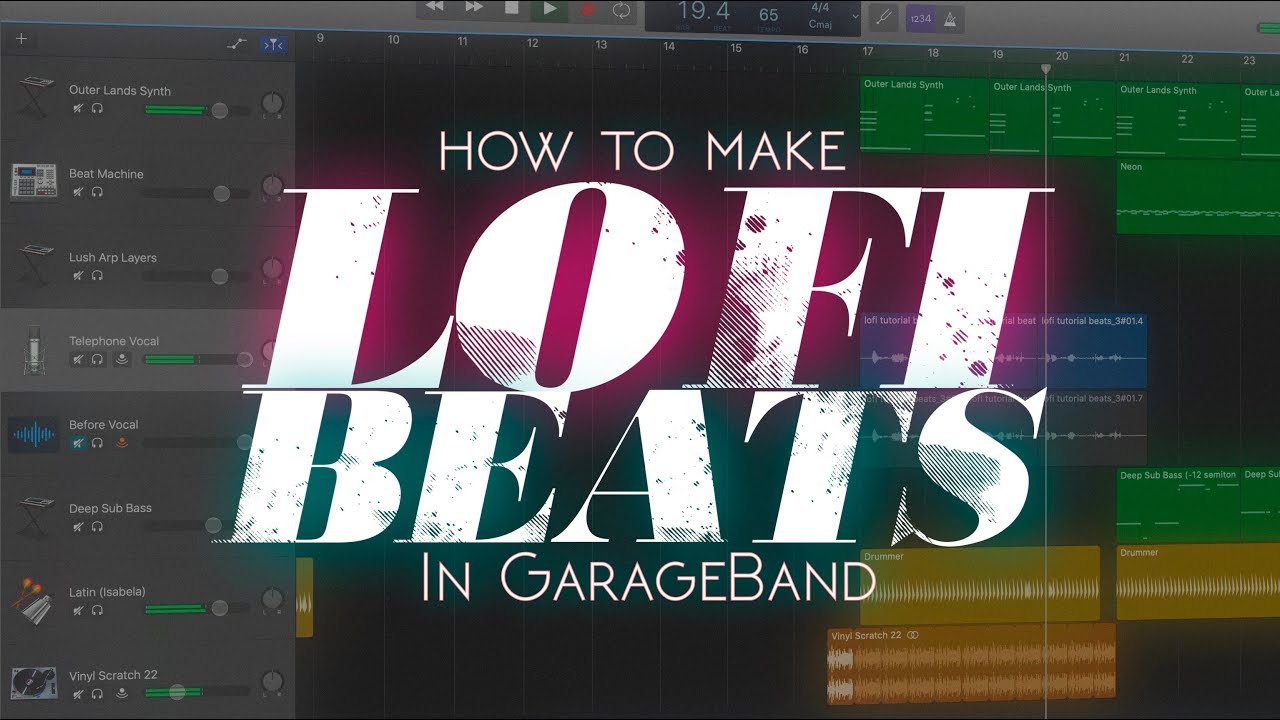This screenshot has height=720, width=1280.
Task: Click the tempo value 65
Action: [x=768, y=14]
